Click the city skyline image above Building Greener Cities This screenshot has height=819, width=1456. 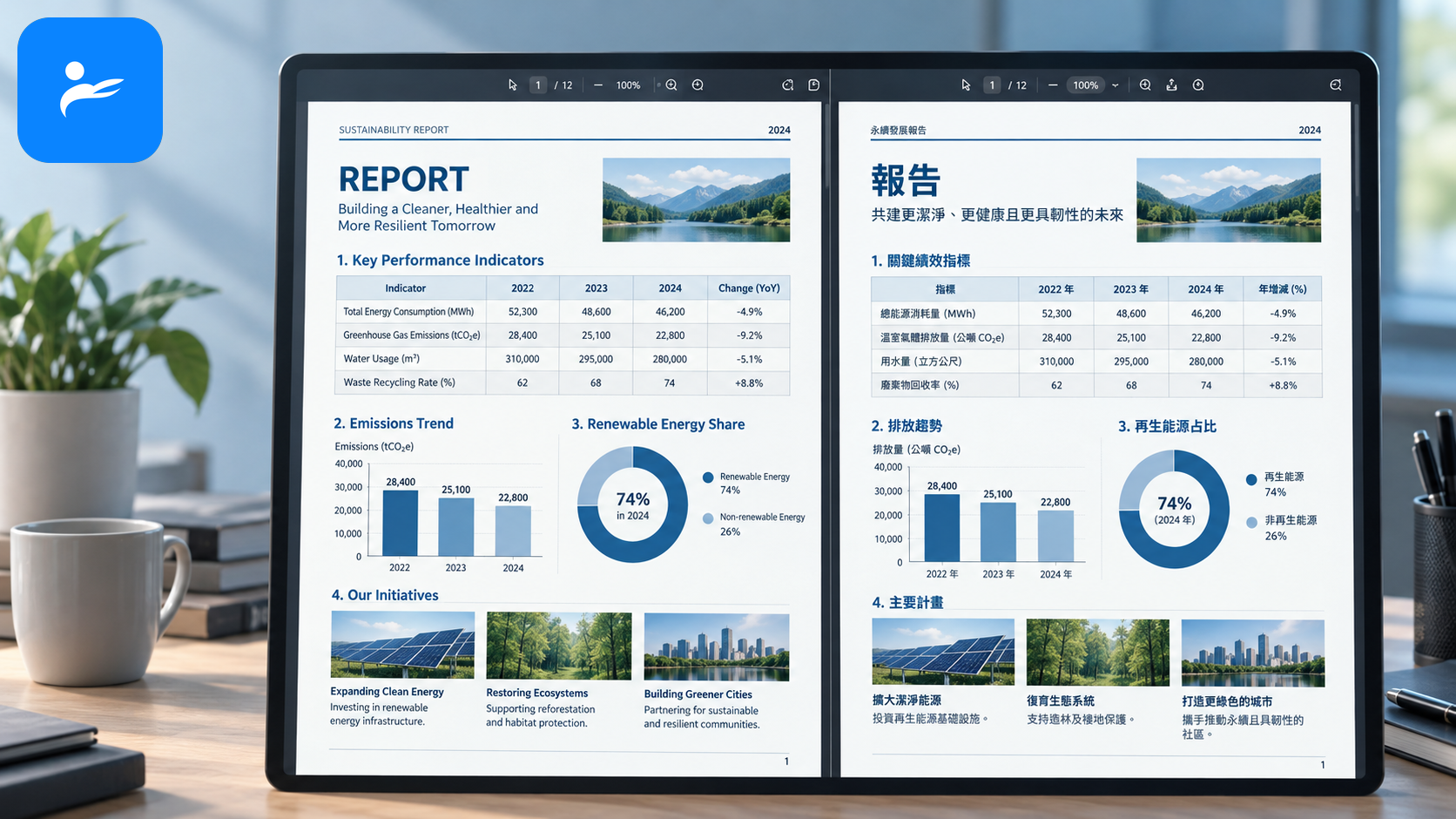pyautogui.click(x=717, y=647)
